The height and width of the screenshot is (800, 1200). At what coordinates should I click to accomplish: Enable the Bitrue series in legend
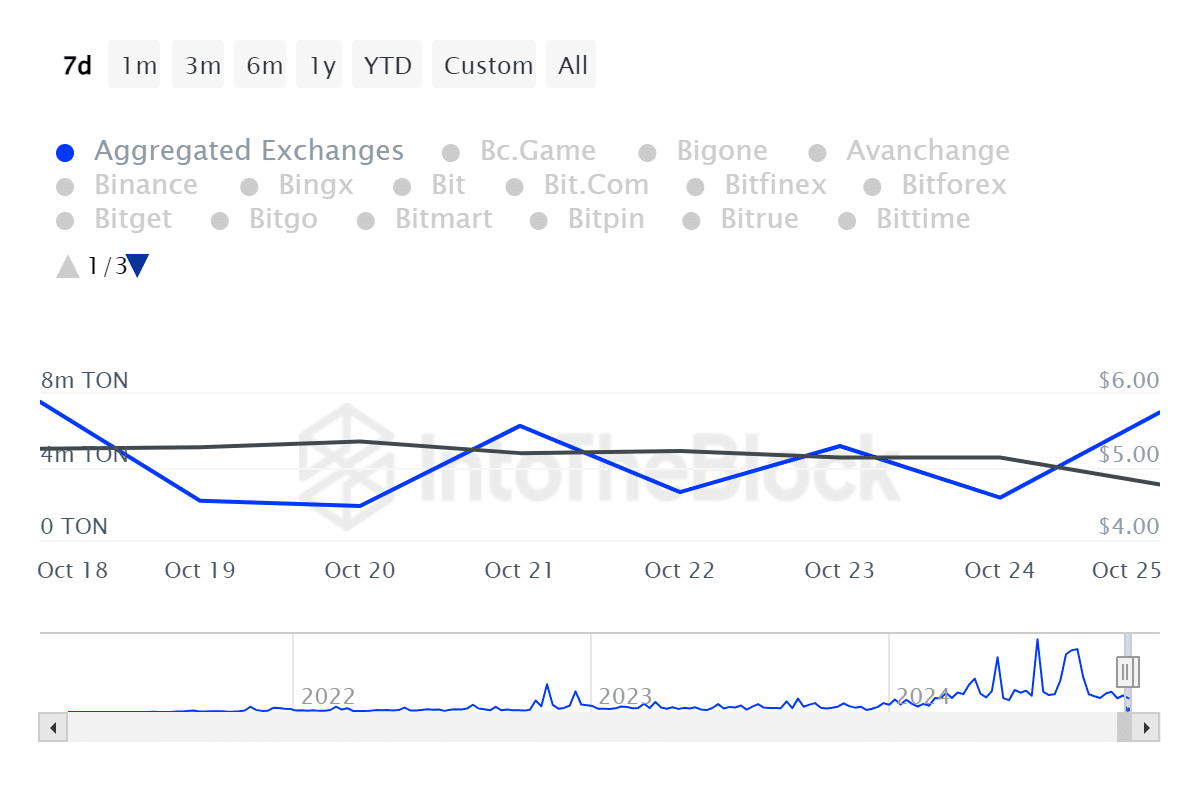[759, 220]
